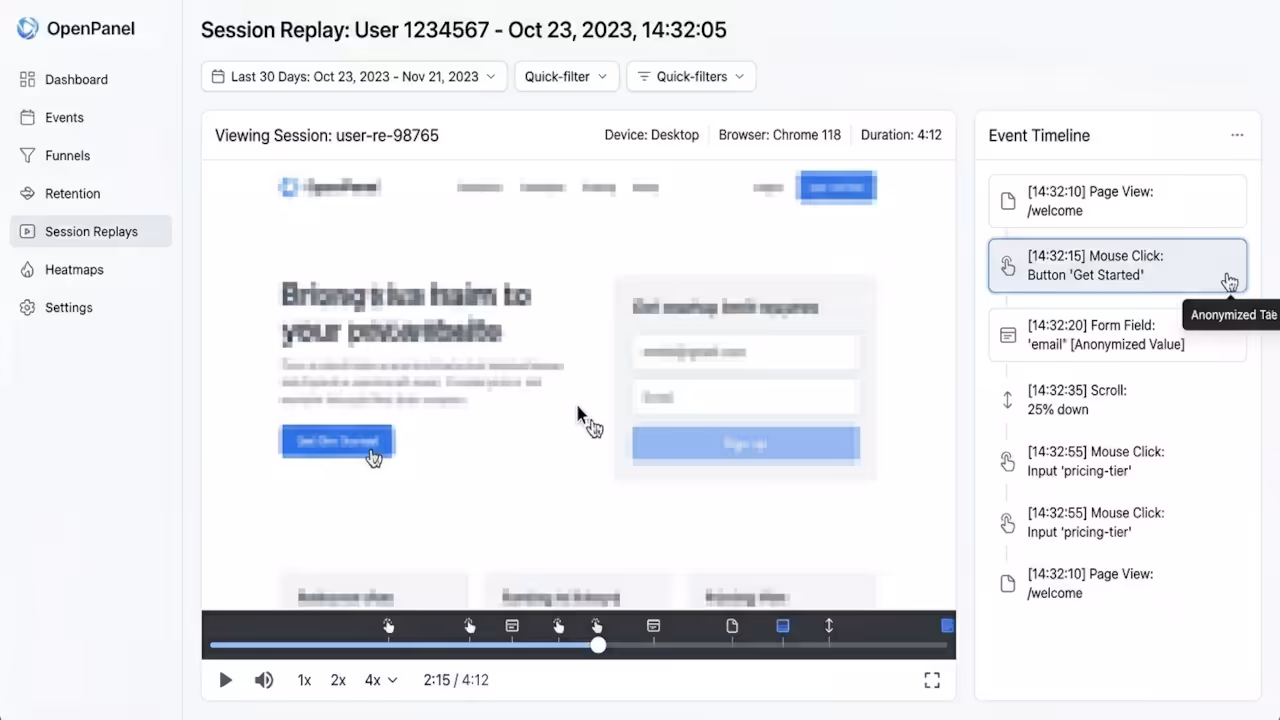1280x720 pixels.
Task: Open the Quick-filters dropdown with filter icon
Action: 691,76
